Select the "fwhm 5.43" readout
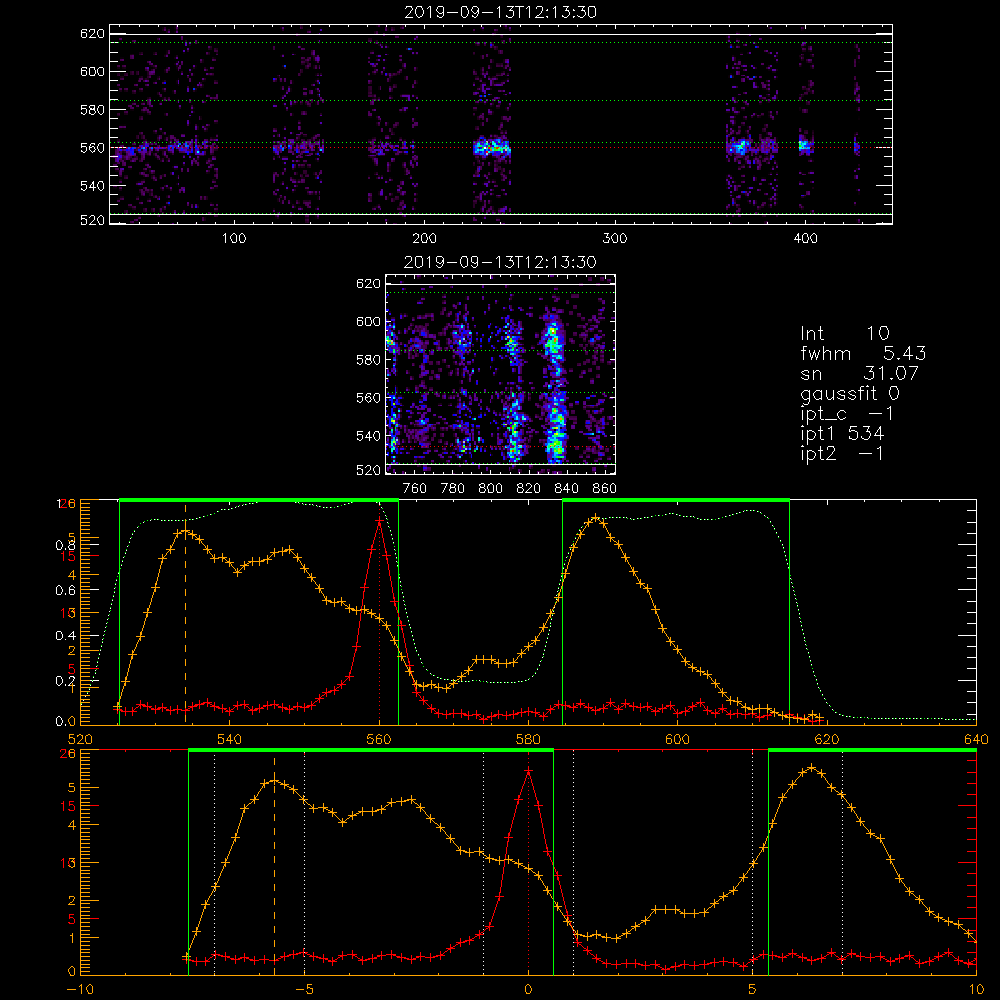This screenshot has height=1000, width=1000. point(863,353)
